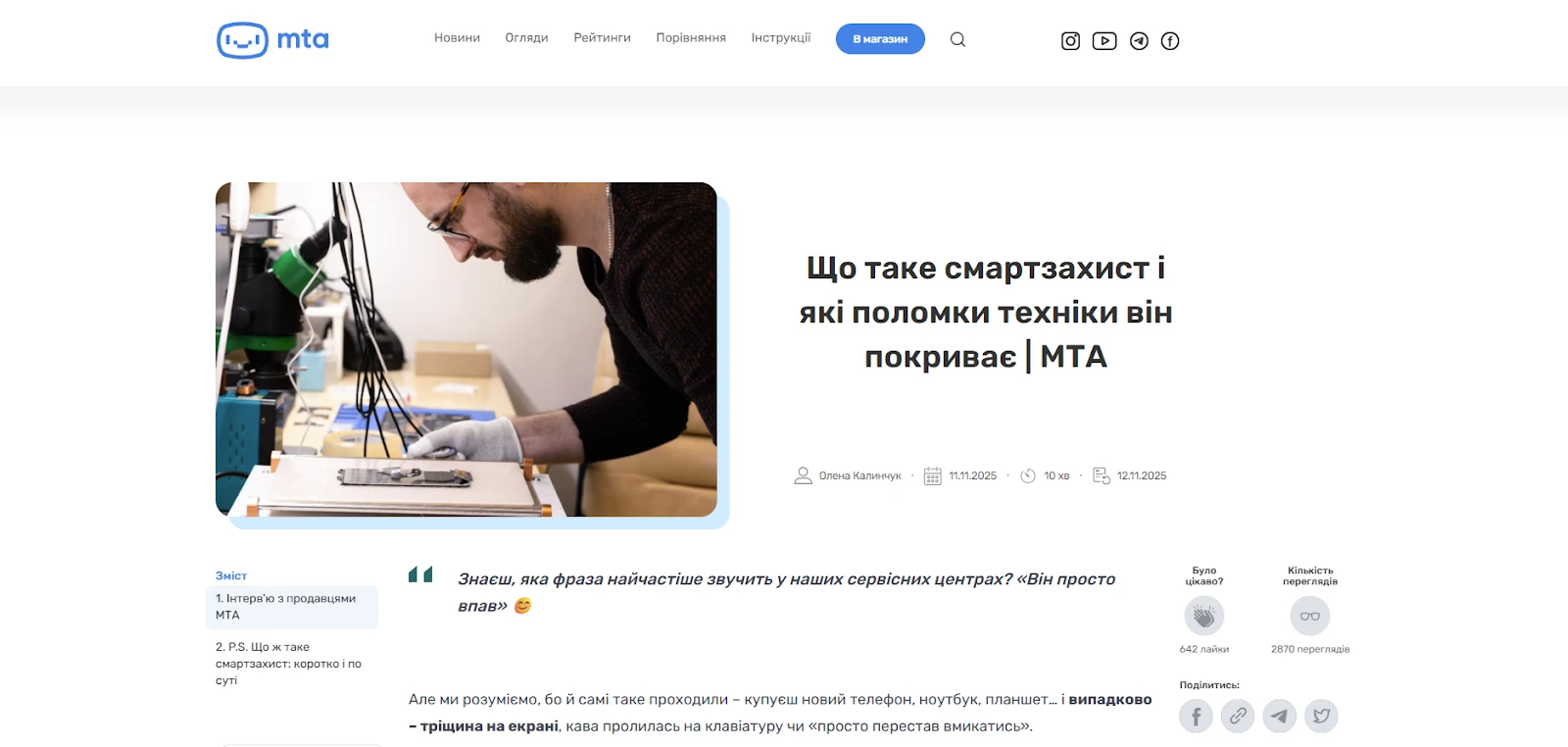Select Рейтинги in the navigation

pos(602,38)
